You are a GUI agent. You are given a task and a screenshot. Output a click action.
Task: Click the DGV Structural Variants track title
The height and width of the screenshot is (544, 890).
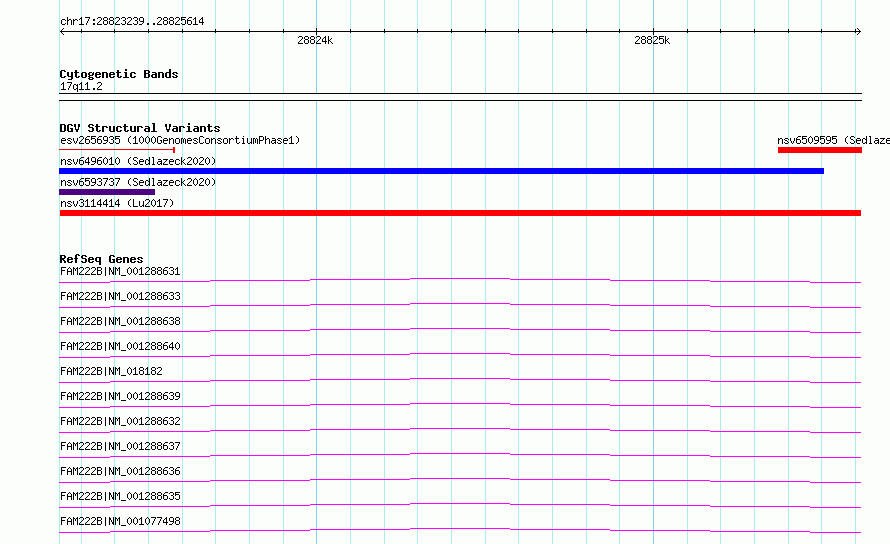point(140,128)
